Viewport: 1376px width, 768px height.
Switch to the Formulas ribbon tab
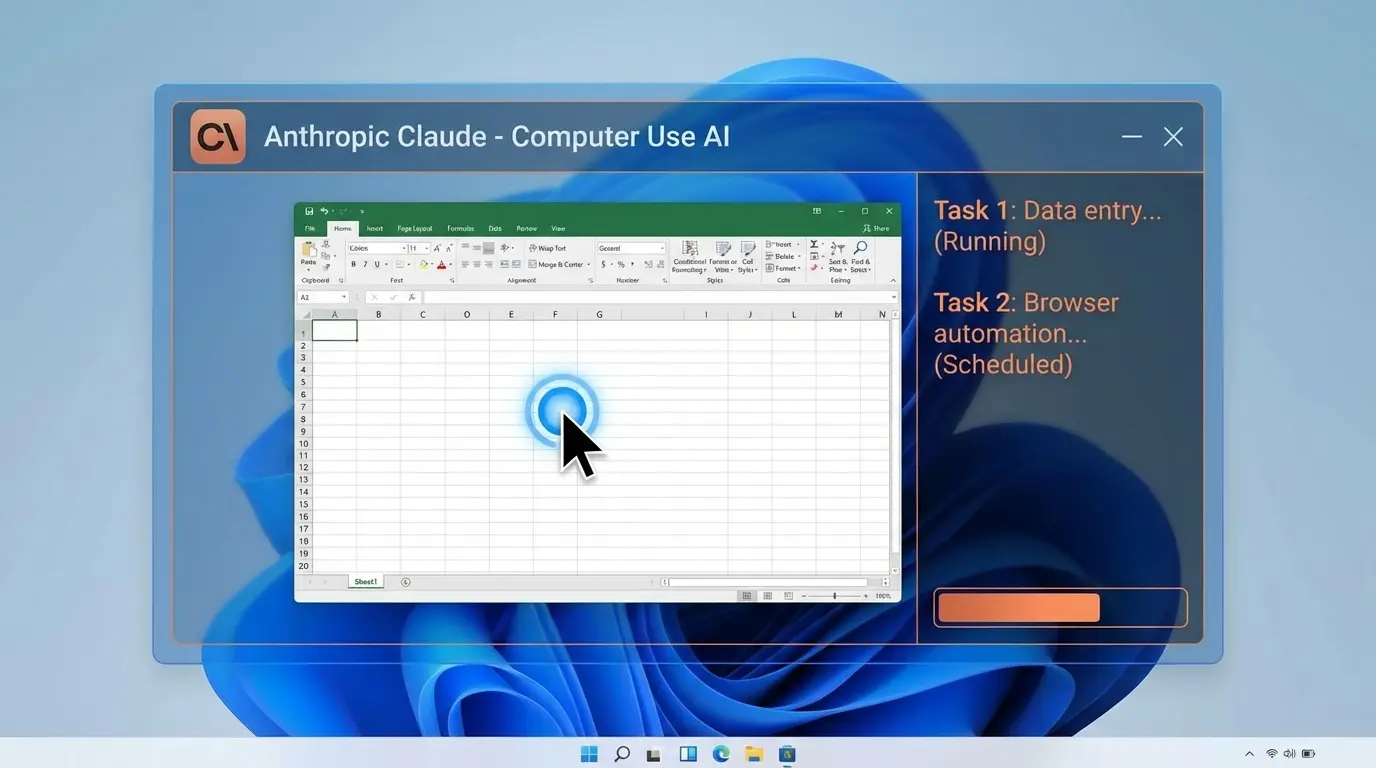[x=460, y=228]
